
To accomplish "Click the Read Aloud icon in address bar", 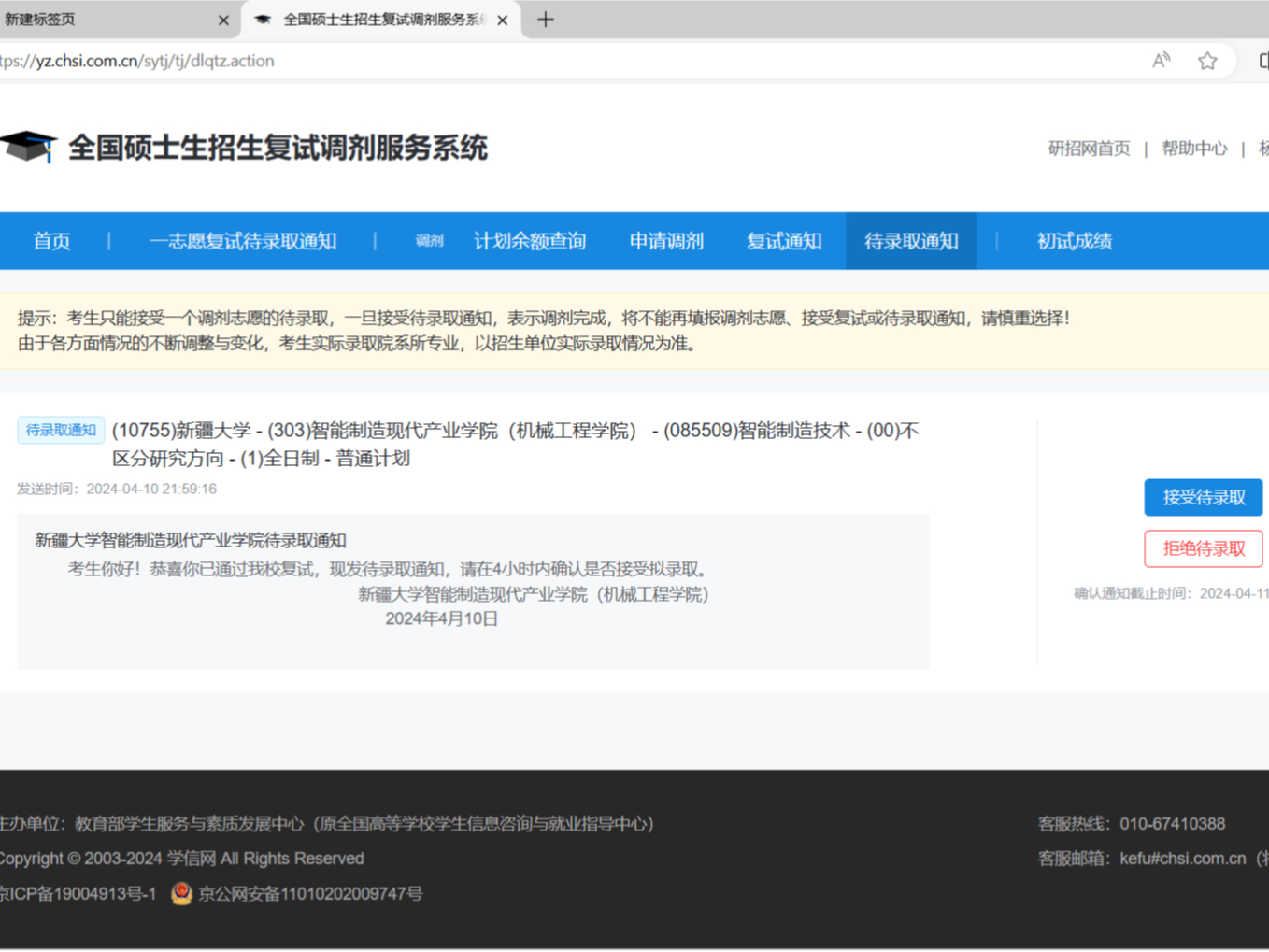I will click(x=1161, y=61).
